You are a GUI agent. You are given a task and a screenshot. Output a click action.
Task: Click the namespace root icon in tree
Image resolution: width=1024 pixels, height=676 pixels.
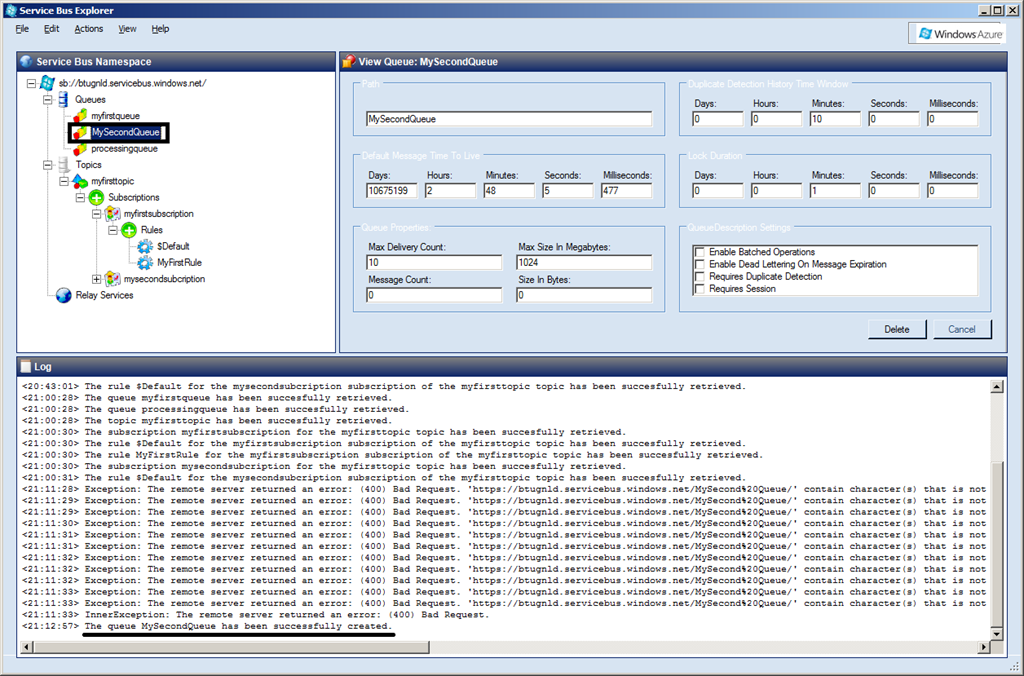pyautogui.click(x=47, y=83)
